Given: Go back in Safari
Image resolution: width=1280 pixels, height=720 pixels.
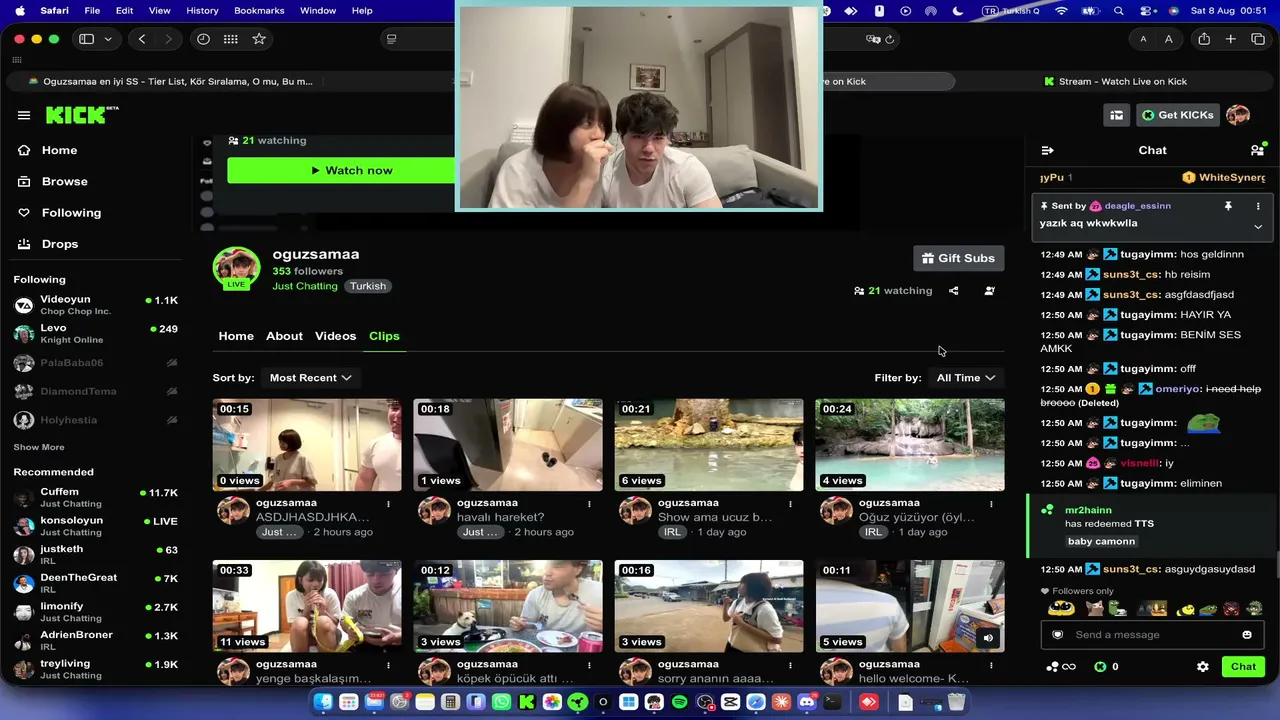Looking at the screenshot, I should pyautogui.click(x=142, y=39).
